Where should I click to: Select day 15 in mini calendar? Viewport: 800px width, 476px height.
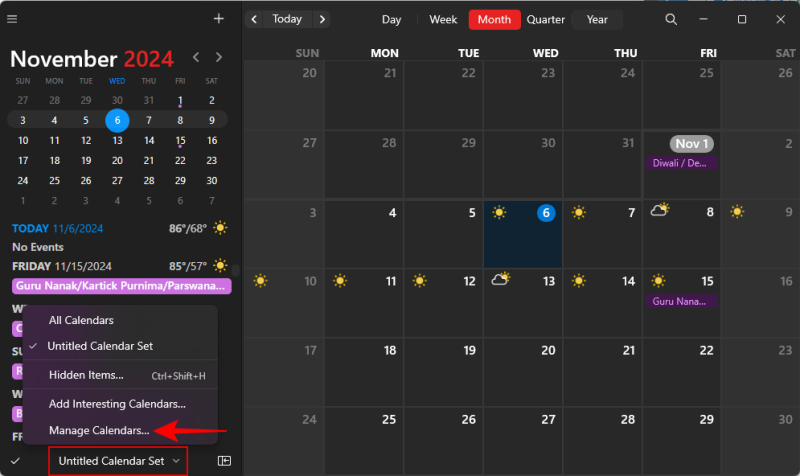[180, 140]
